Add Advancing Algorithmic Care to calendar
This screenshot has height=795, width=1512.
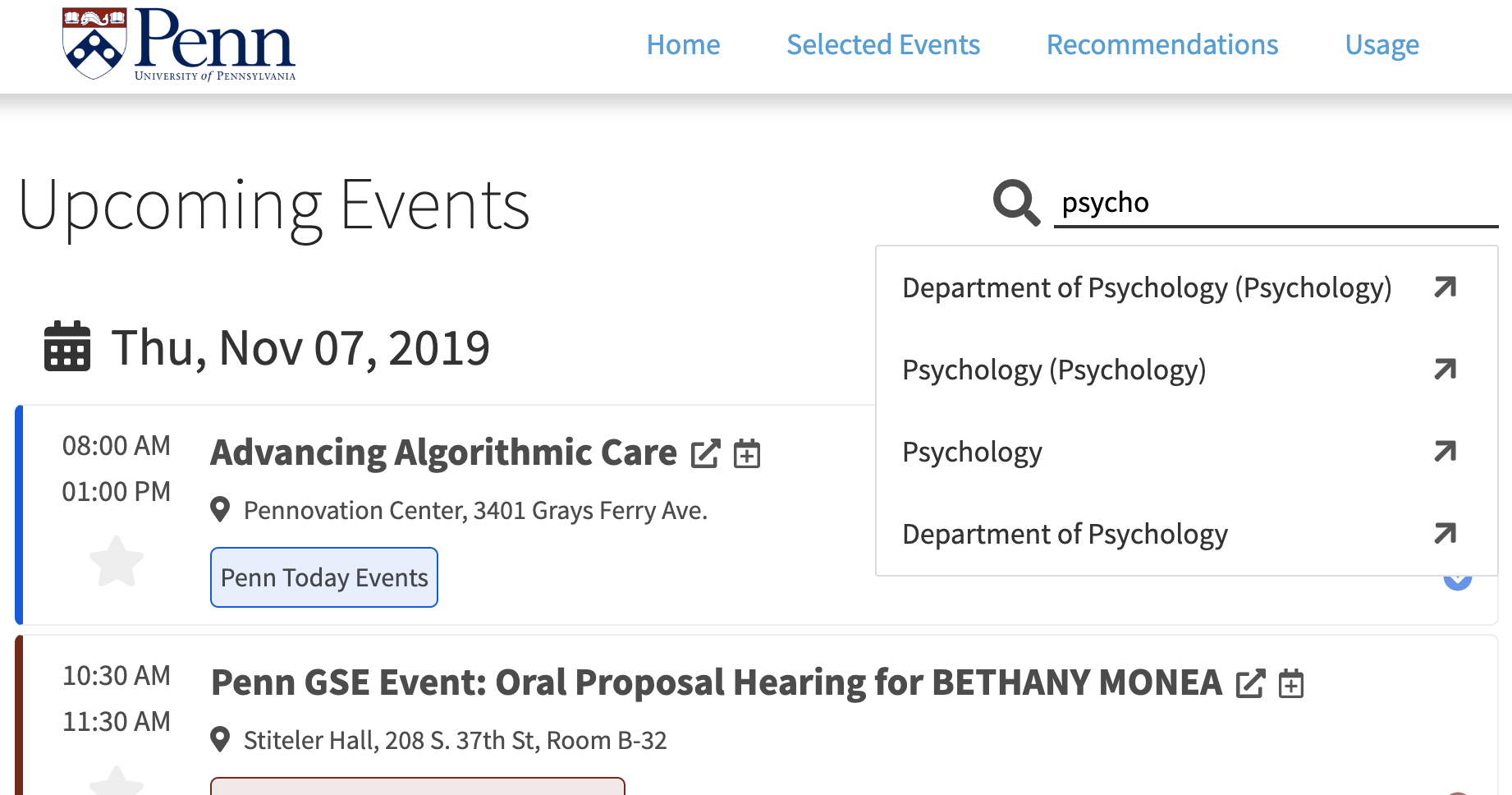[x=747, y=453]
